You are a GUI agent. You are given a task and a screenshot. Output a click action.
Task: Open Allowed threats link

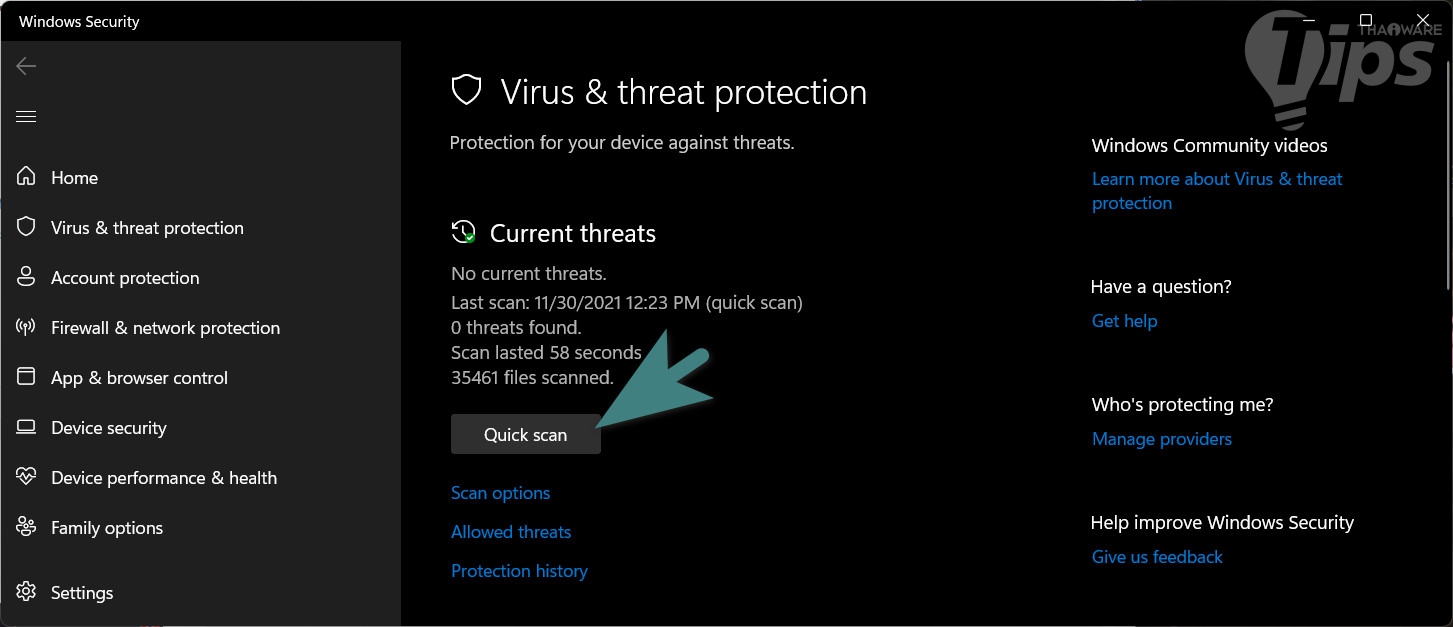pyautogui.click(x=511, y=532)
